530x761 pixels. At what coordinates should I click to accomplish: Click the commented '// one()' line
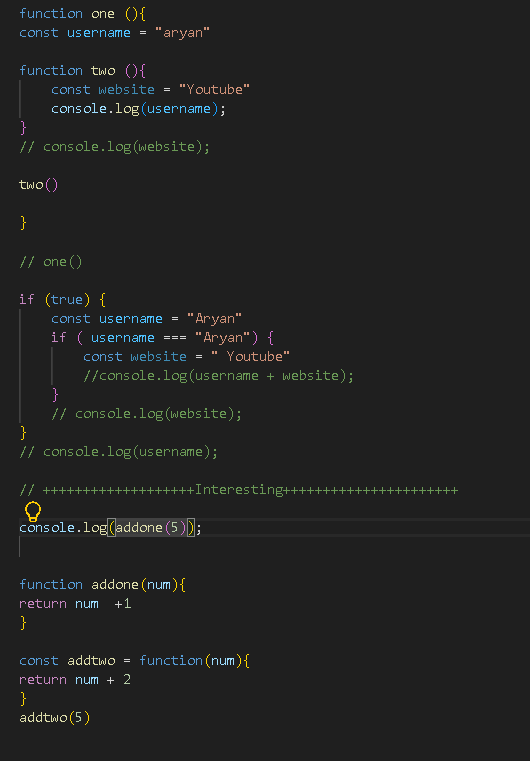coord(51,262)
